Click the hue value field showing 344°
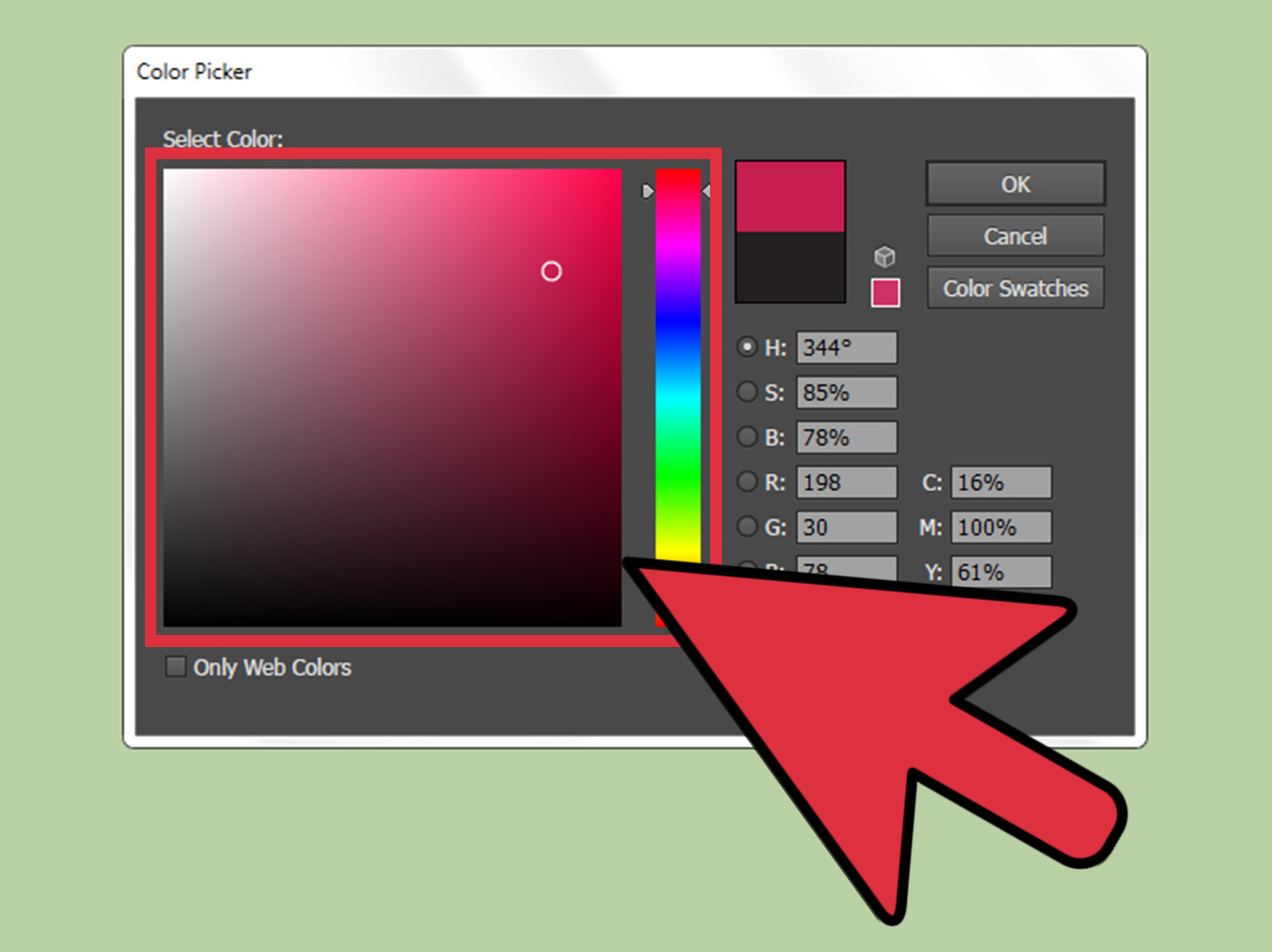The image size is (1272, 952). [x=846, y=347]
